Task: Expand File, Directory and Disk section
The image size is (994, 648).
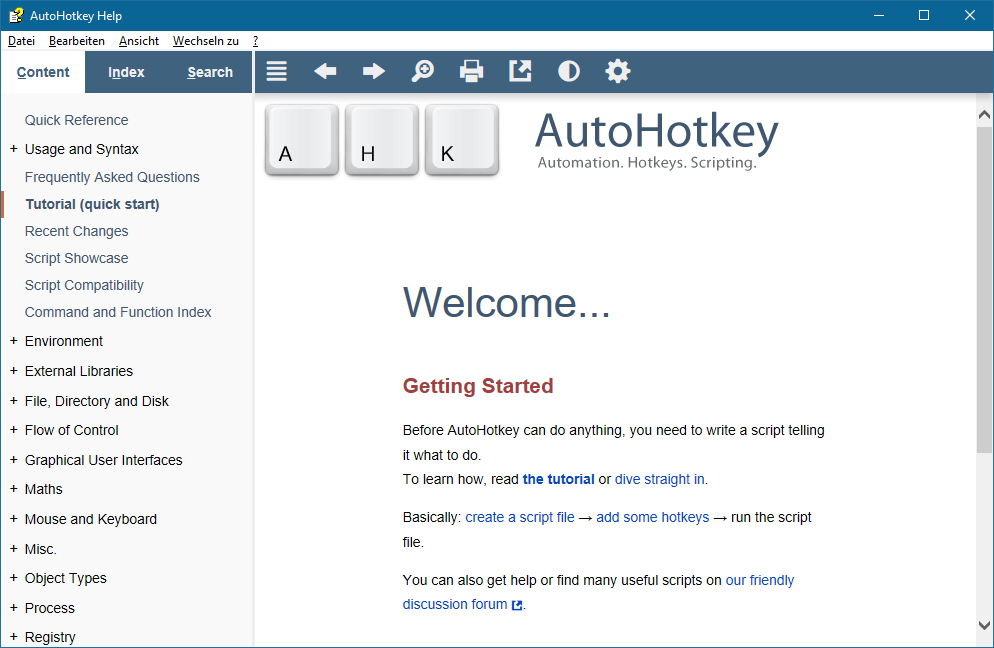Action: [13, 401]
